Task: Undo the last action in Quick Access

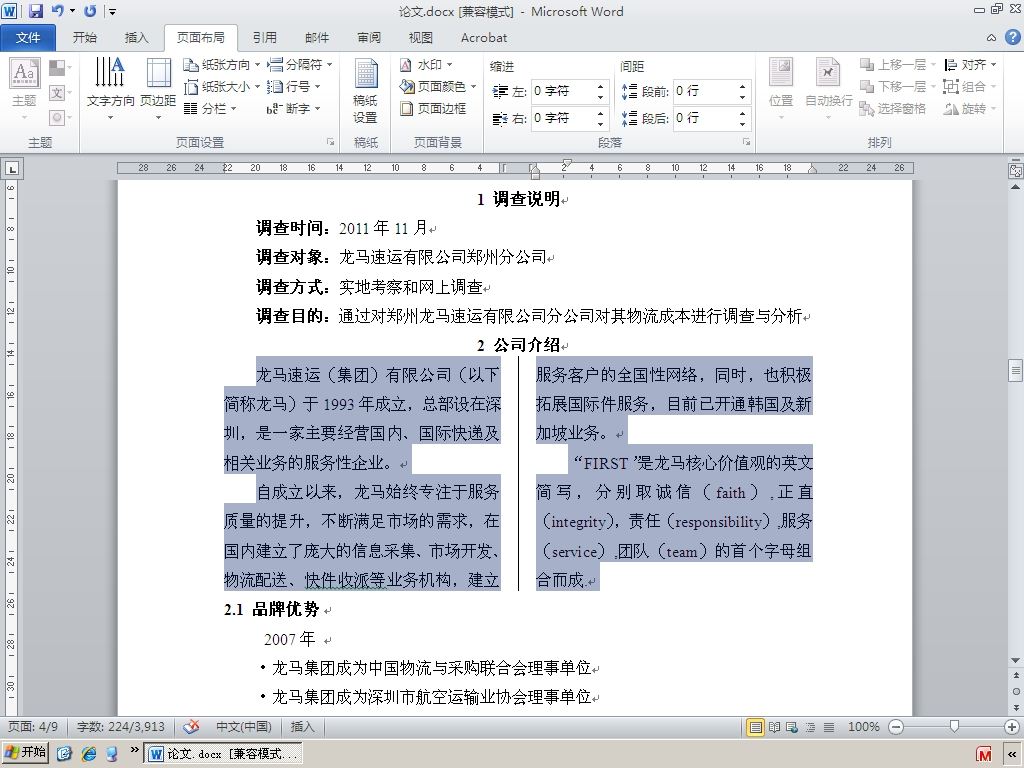Action: tap(58, 11)
